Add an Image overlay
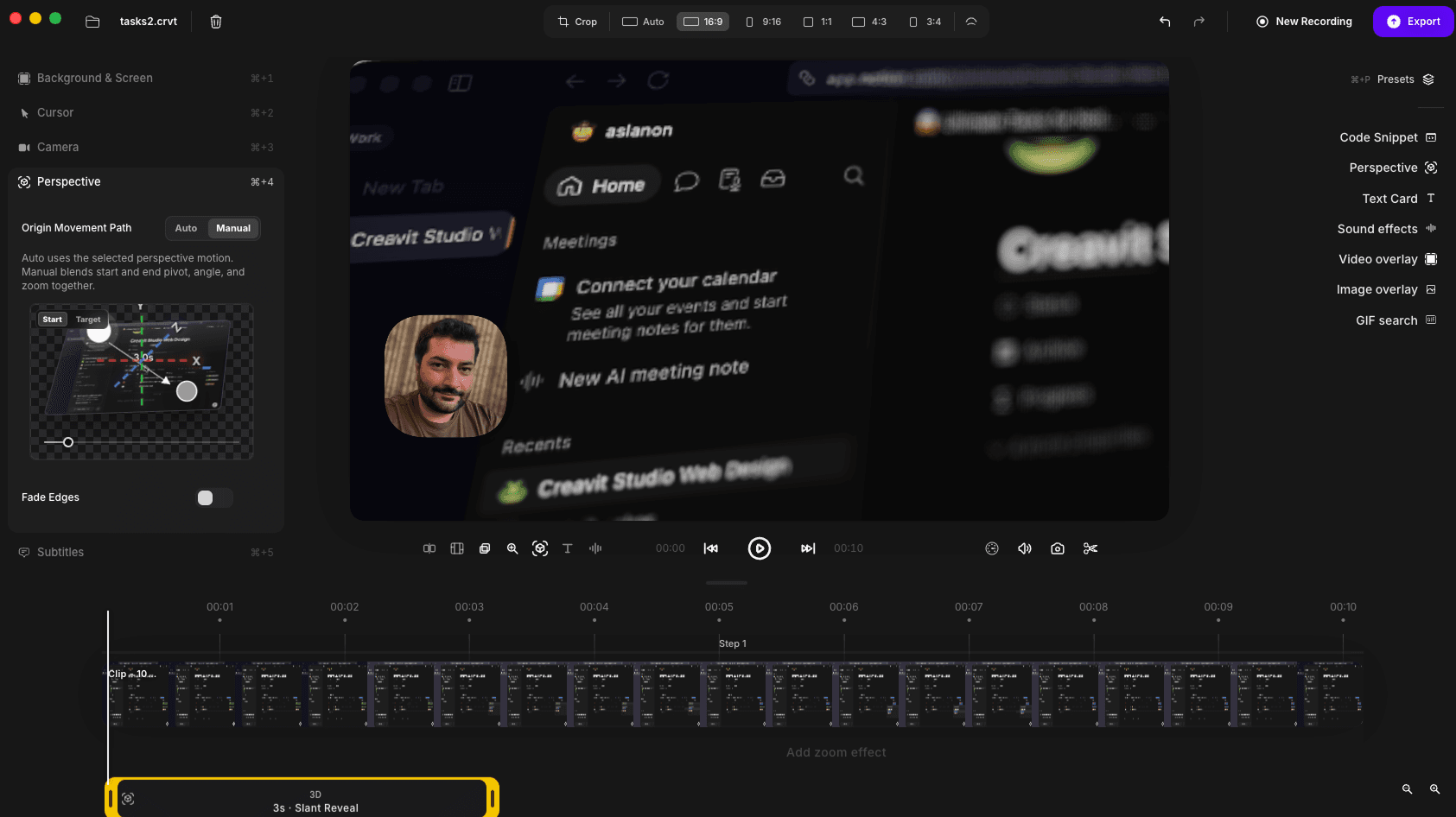The width and height of the screenshot is (1456, 817). 1387,289
